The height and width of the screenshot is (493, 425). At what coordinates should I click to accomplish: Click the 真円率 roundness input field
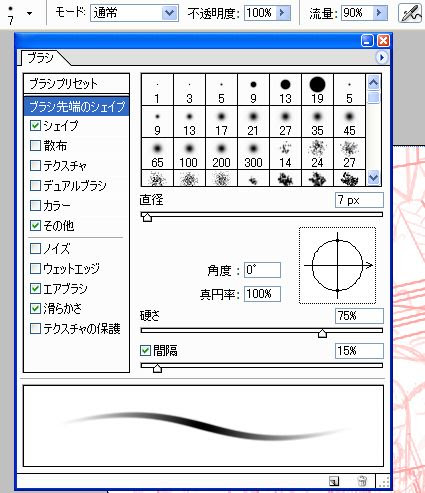(x=262, y=294)
